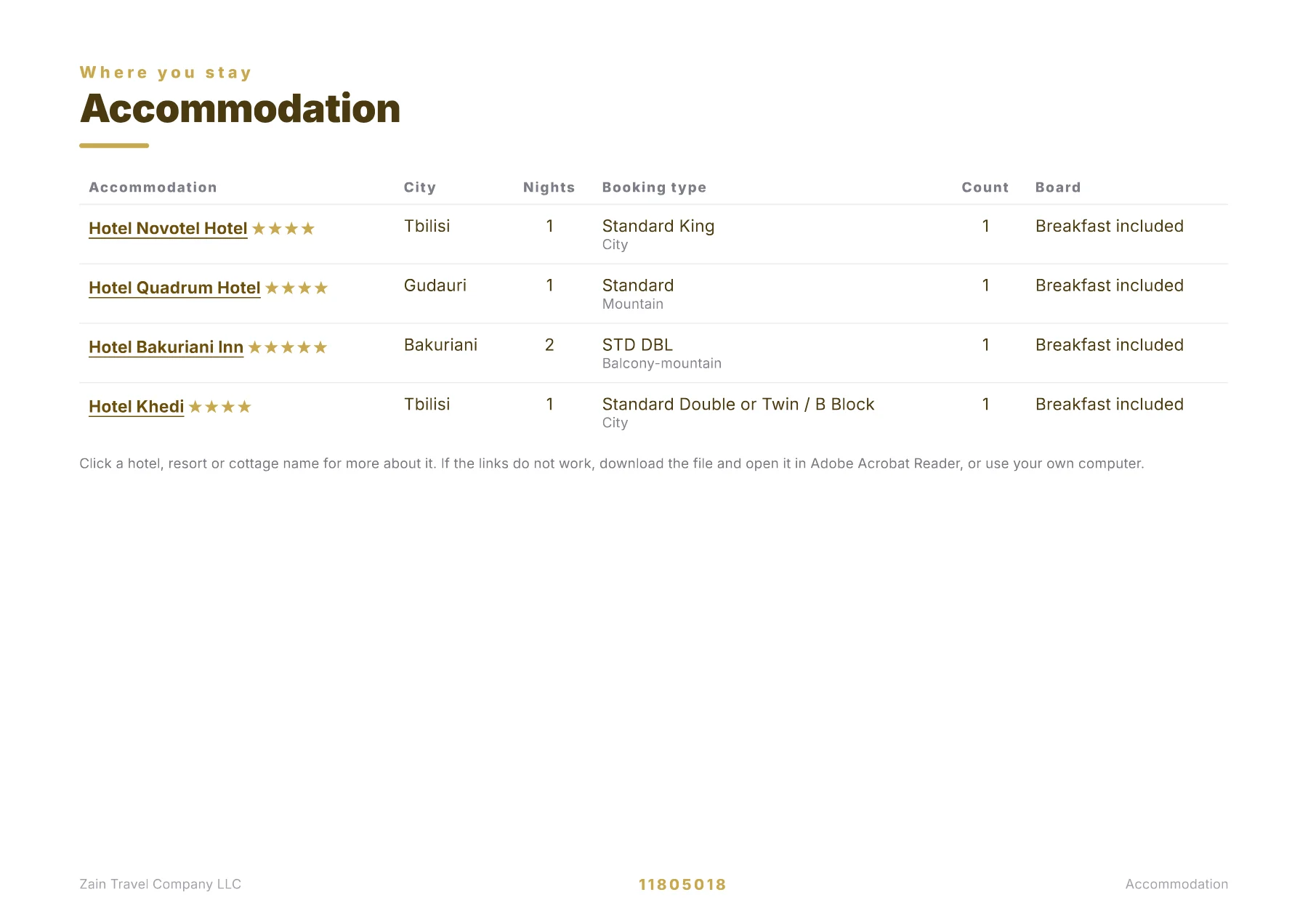The width and height of the screenshot is (1308, 924).
Task: Open the Hotel Quadrum Hotel link
Action: [174, 288]
